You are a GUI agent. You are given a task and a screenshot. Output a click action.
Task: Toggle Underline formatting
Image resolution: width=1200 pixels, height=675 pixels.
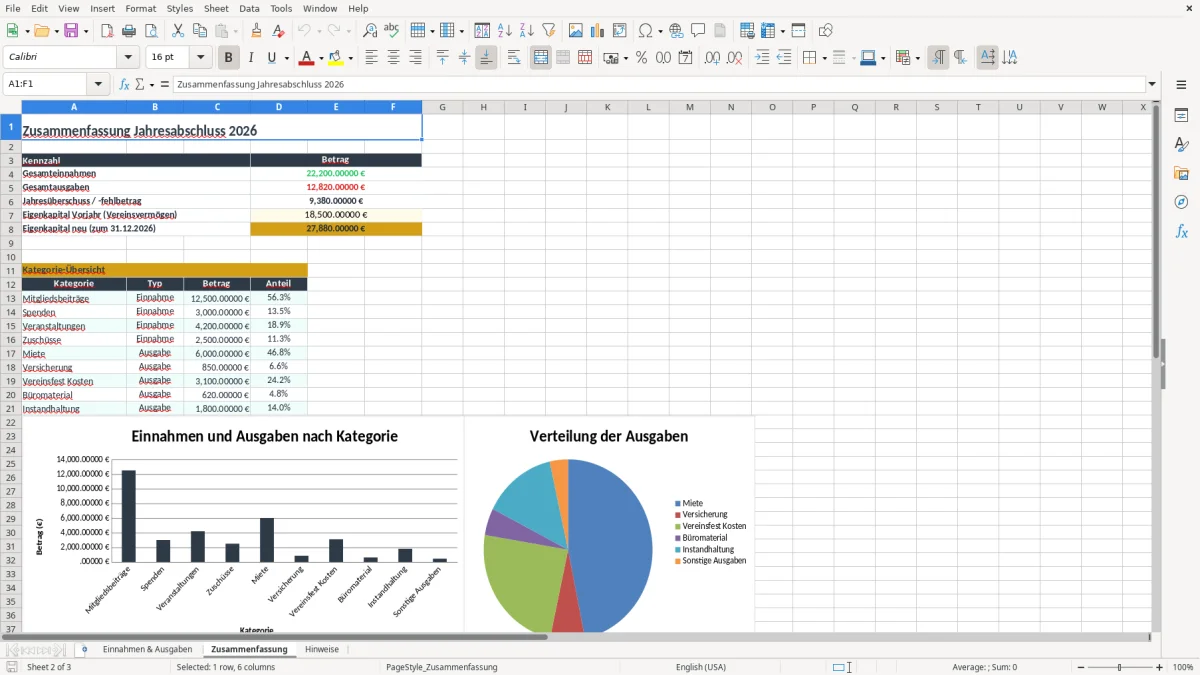pyautogui.click(x=271, y=58)
